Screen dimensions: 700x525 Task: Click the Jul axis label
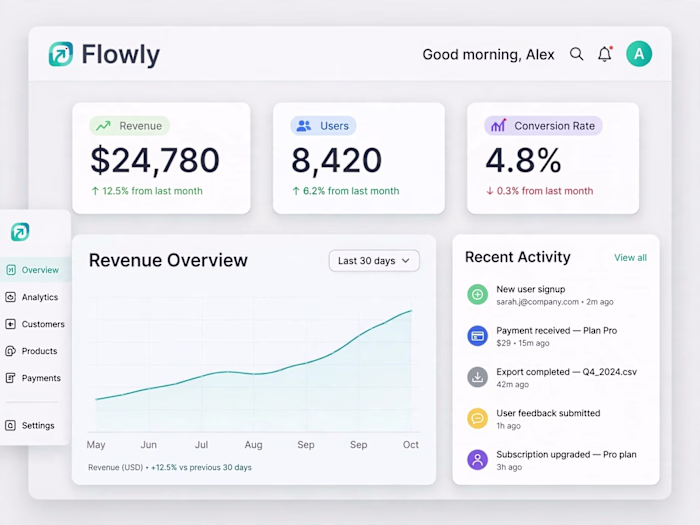201,445
